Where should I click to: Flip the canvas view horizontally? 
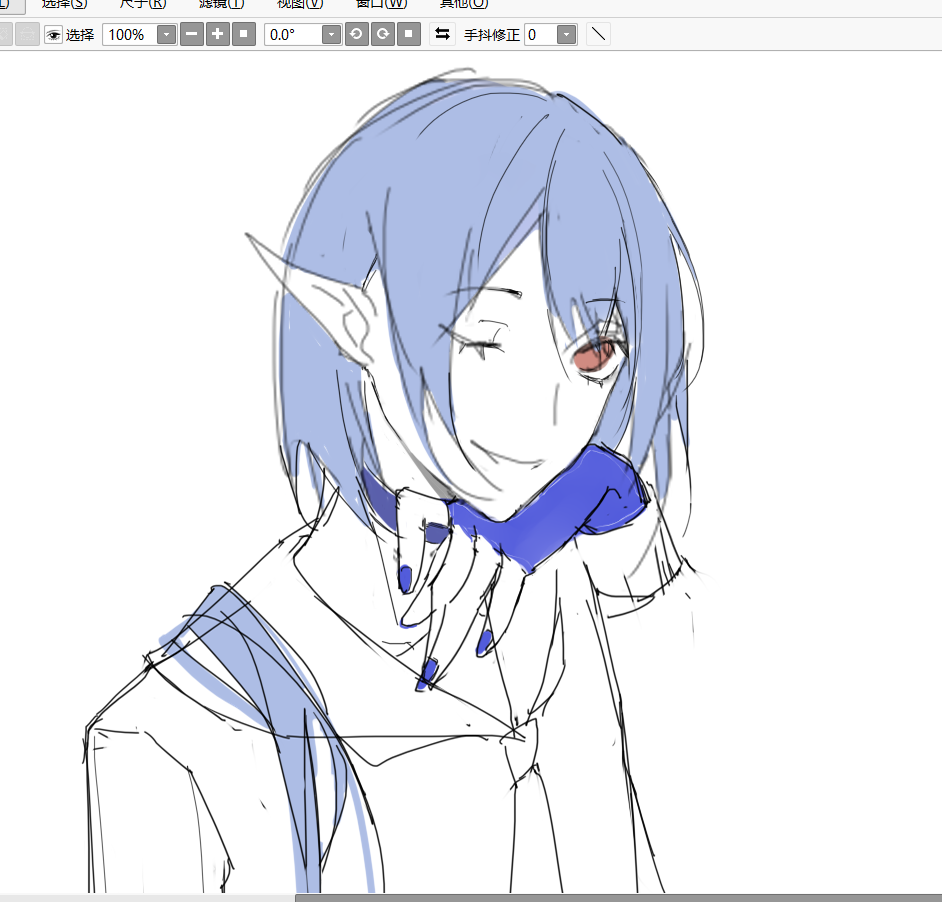click(x=442, y=35)
